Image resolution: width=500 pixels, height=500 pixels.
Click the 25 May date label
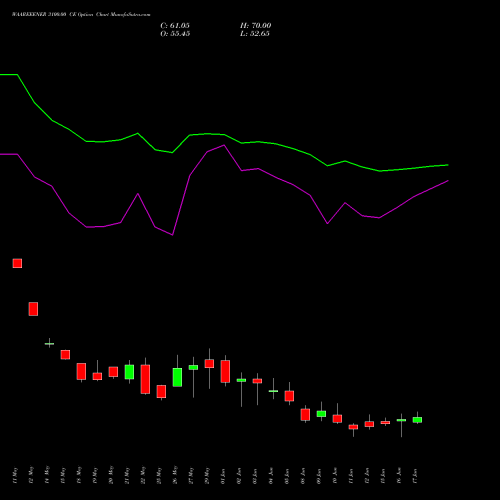coord(159,476)
